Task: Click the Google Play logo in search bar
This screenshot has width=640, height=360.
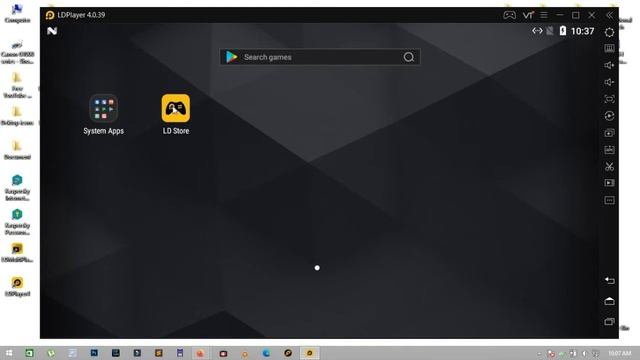Action: pos(231,57)
